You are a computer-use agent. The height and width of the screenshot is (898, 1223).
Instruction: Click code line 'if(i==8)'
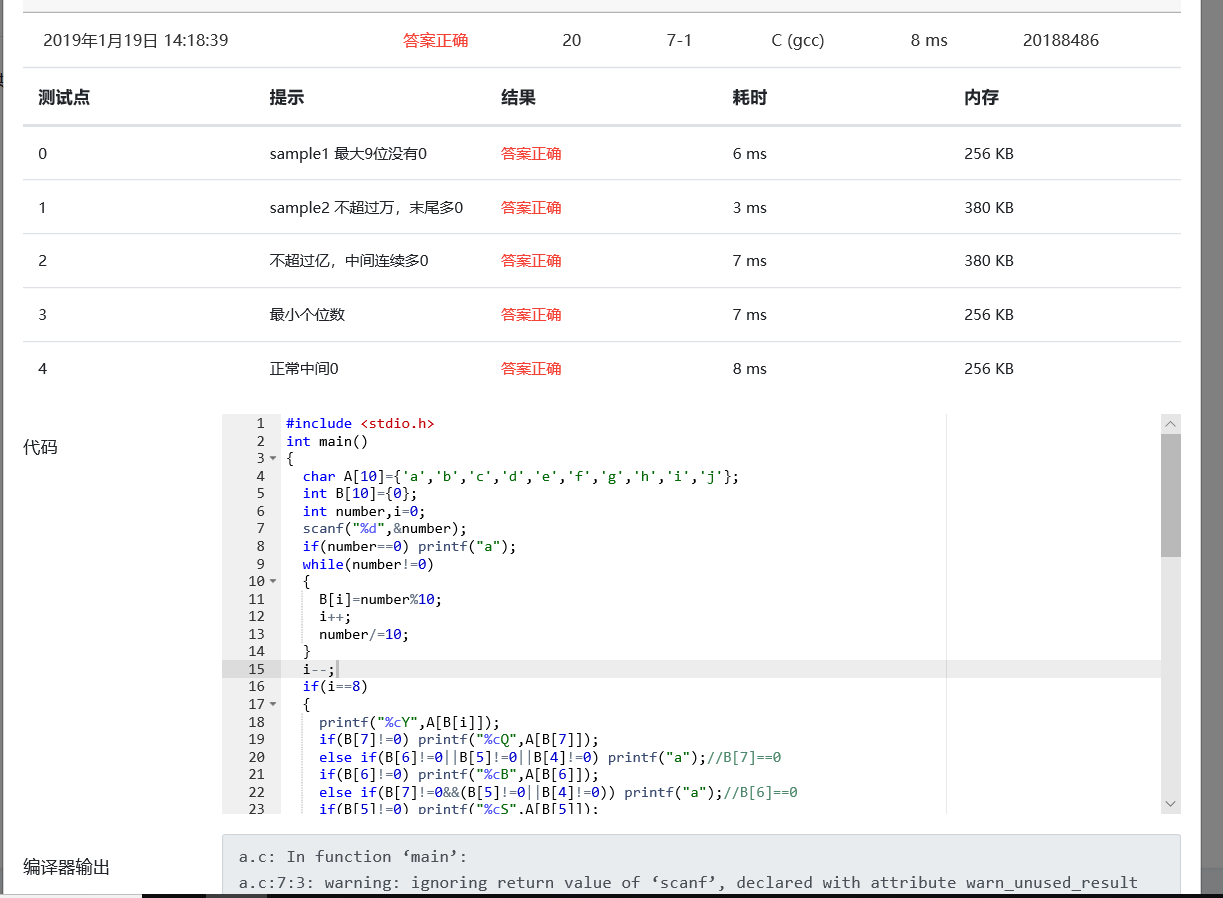coord(335,687)
